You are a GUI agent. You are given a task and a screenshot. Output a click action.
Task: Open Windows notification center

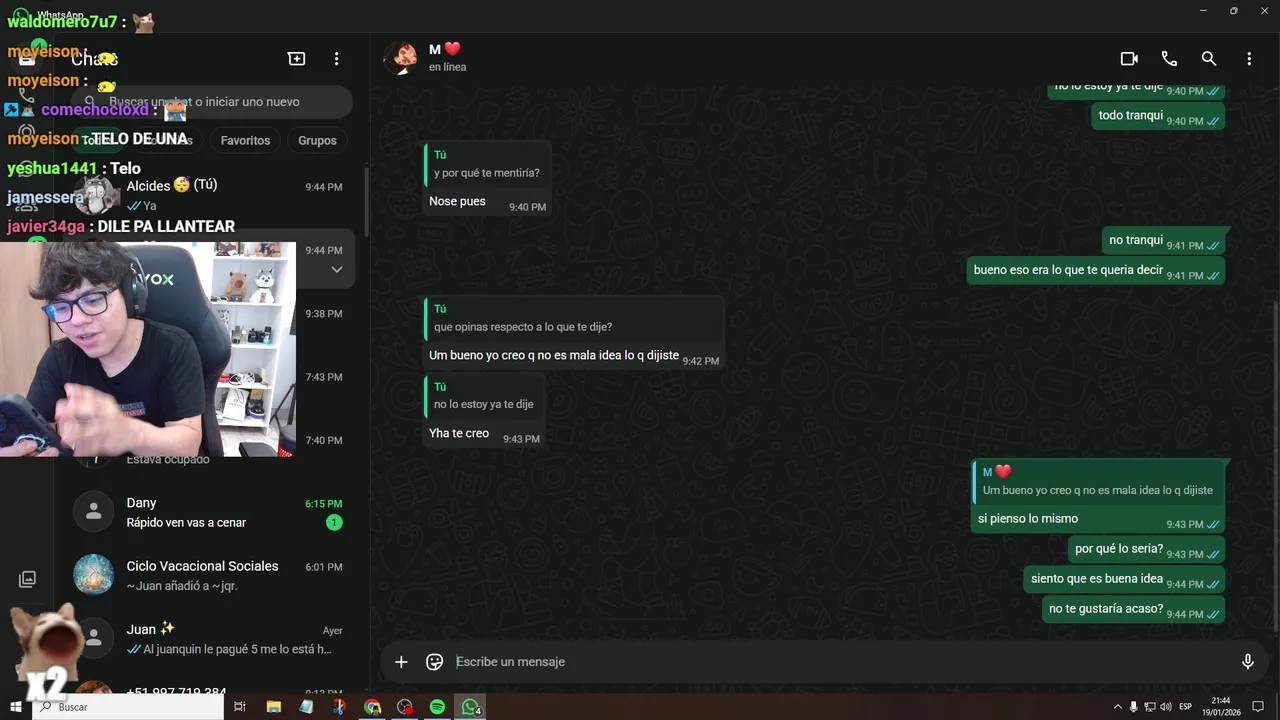click(x=1258, y=707)
